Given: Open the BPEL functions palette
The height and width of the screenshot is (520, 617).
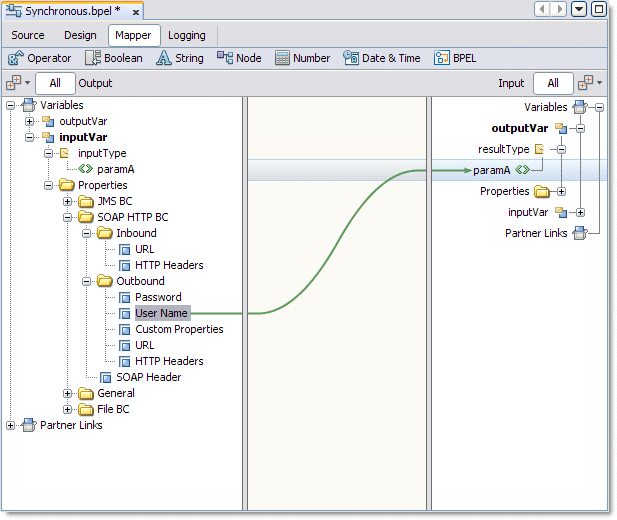Looking at the screenshot, I should [x=455, y=58].
